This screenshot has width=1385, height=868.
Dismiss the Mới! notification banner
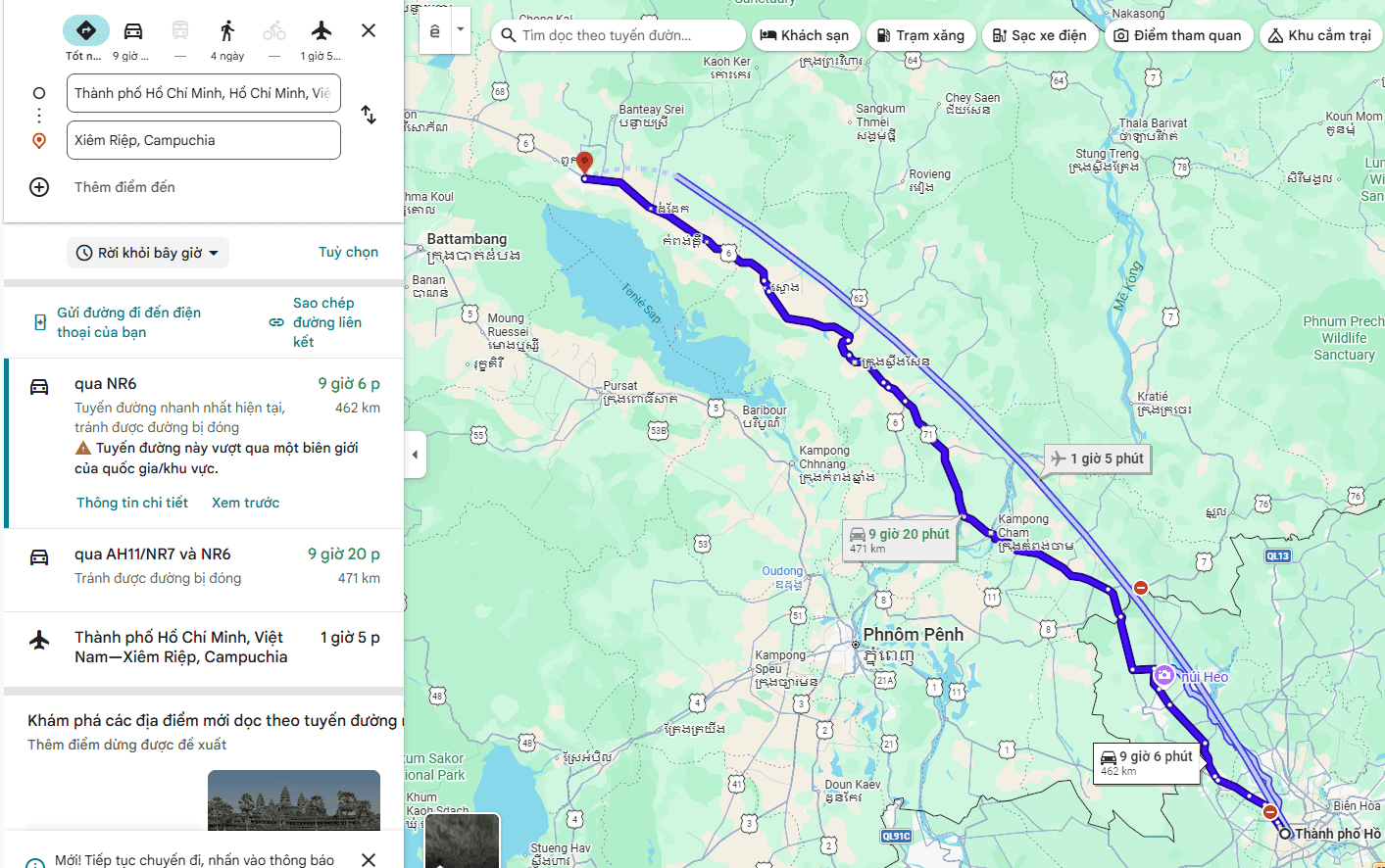369,859
